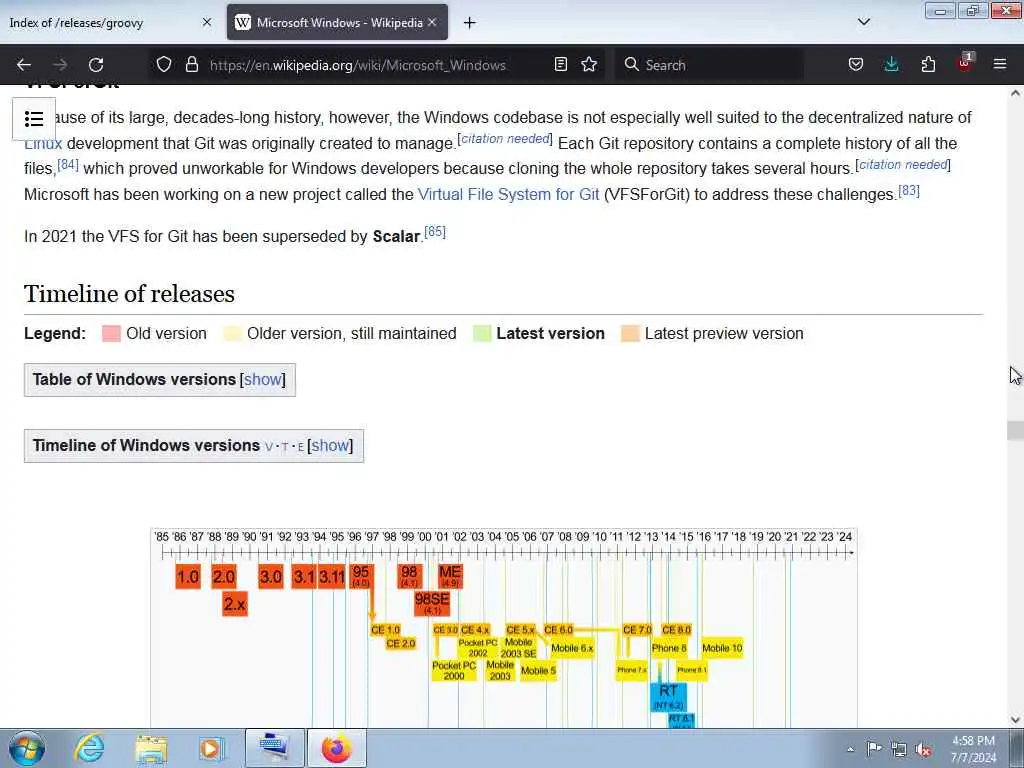The height and width of the screenshot is (768, 1024).
Task: Click the scrollbar down arrow
Action: pos(1015,720)
